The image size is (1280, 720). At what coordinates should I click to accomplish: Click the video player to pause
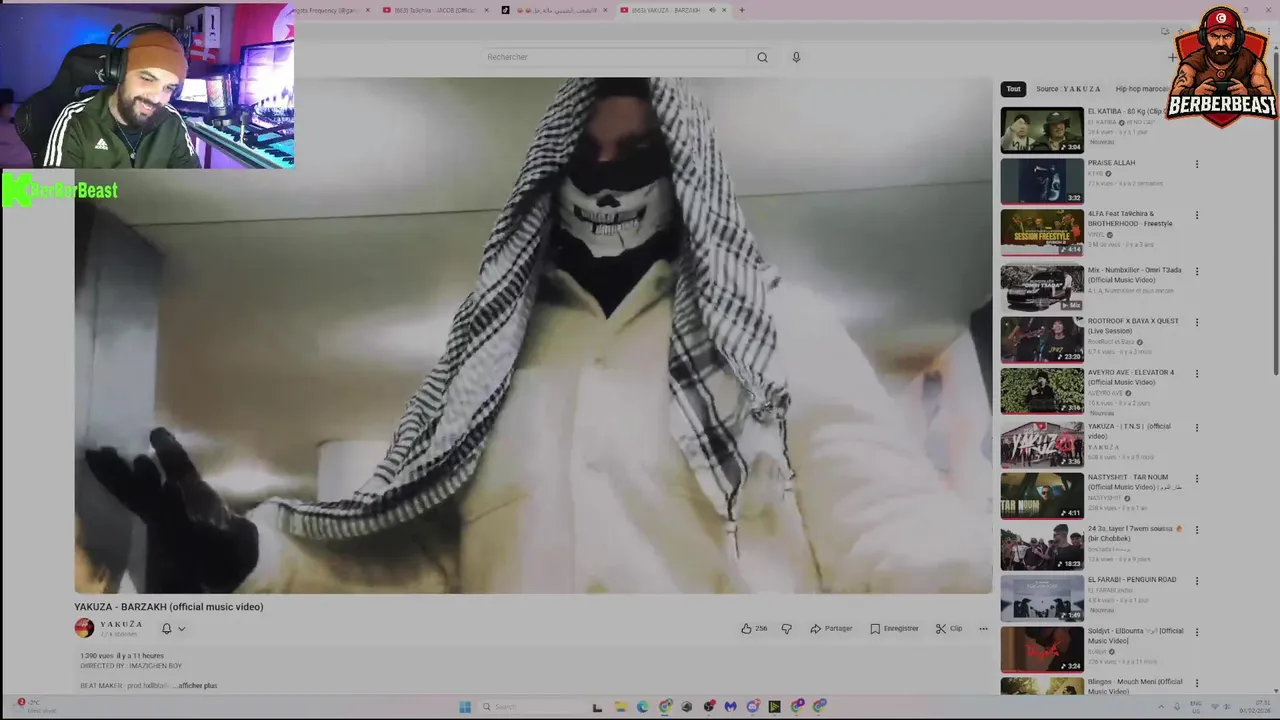click(x=533, y=335)
